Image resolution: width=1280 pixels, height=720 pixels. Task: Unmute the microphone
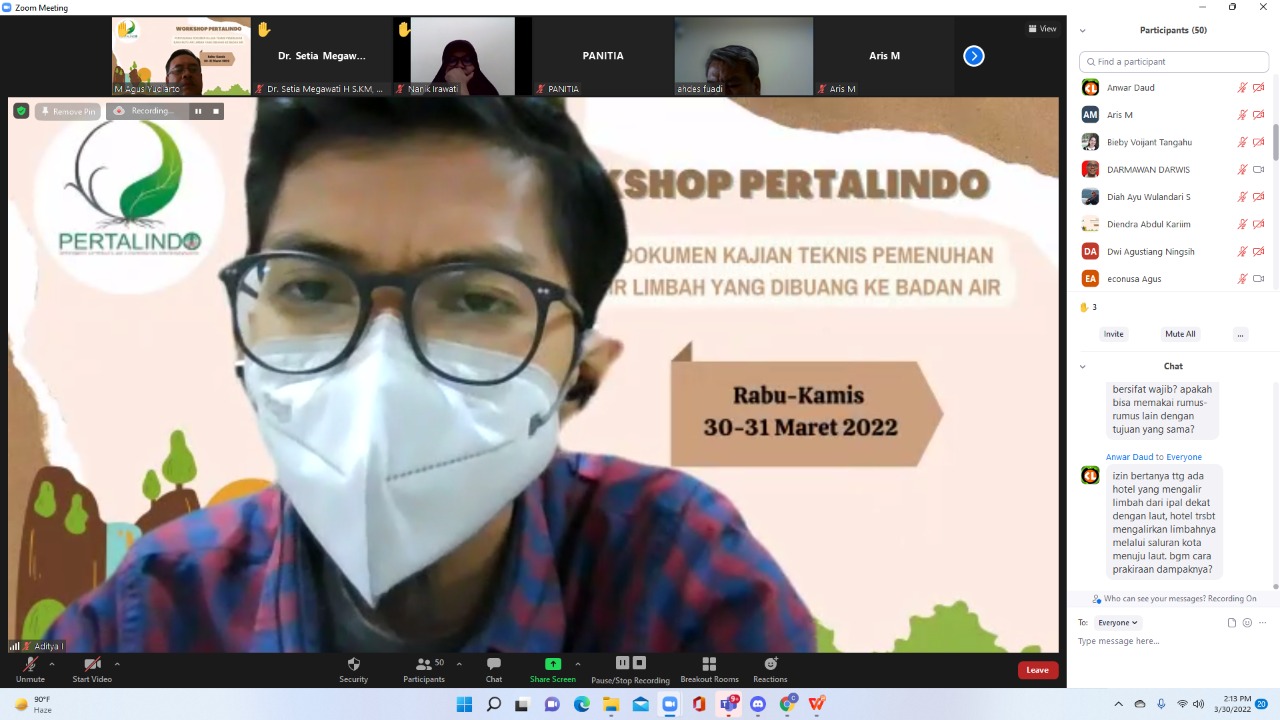[x=30, y=669]
